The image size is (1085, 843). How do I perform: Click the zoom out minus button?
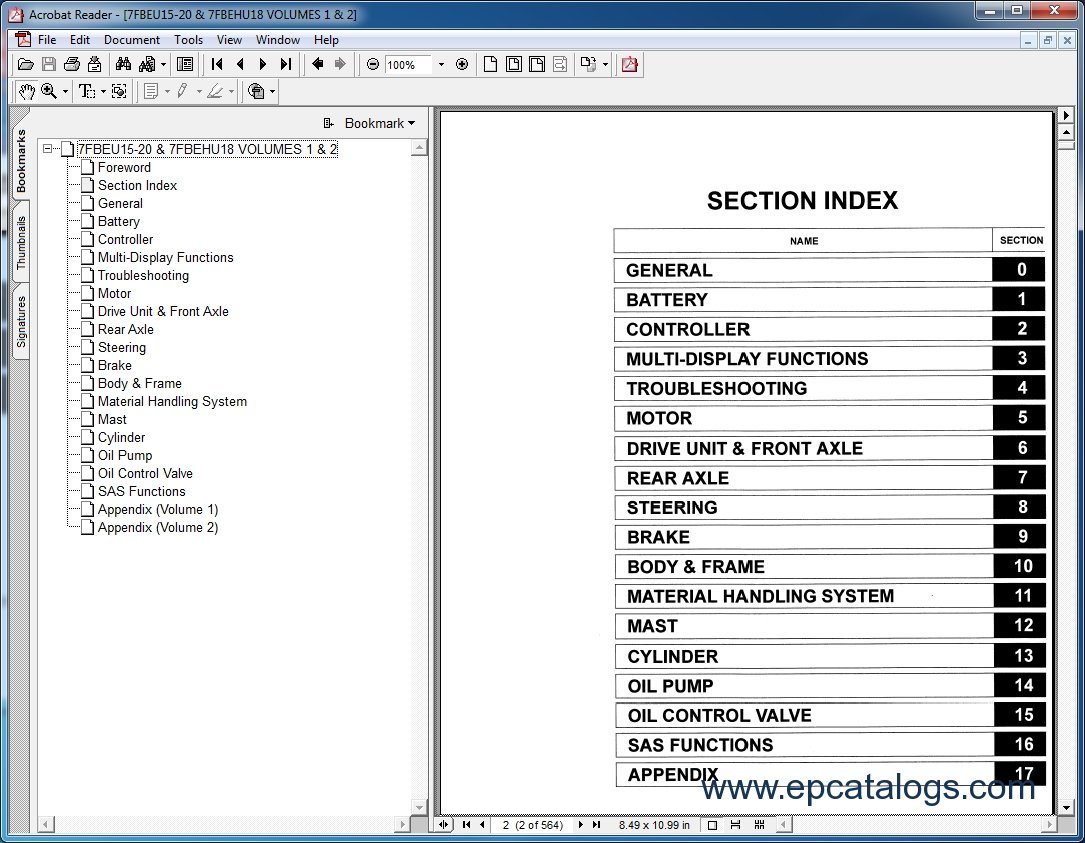click(x=373, y=64)
